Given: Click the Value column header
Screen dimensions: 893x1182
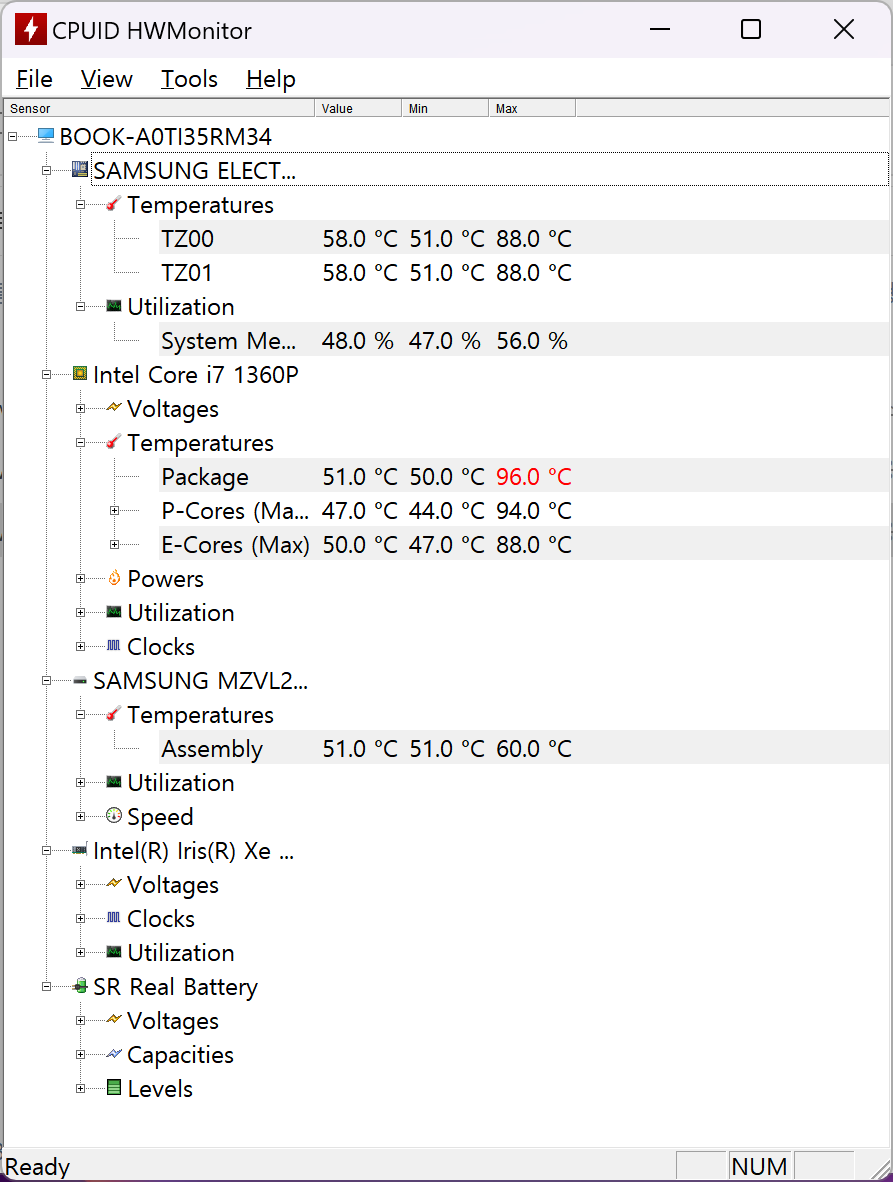Looking at the screenshot, I should point(358,109).
